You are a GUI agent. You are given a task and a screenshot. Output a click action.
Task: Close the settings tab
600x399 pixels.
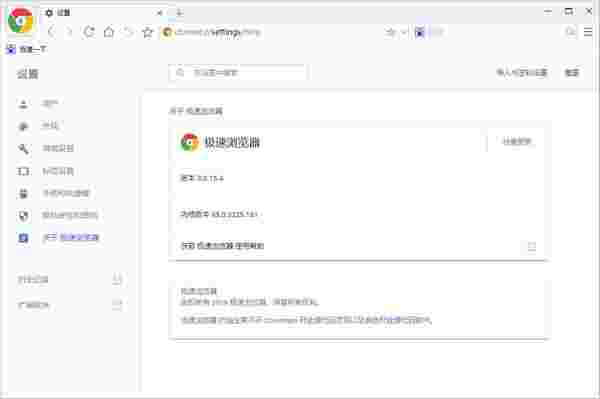click(160, 13)
